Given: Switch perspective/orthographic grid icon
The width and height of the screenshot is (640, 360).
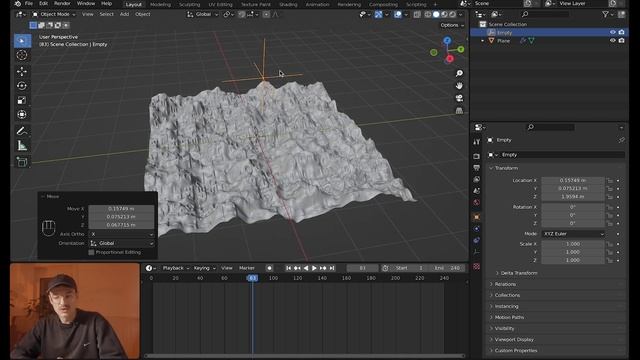Looking at the screenshot, I should click(x=459, y=111).
